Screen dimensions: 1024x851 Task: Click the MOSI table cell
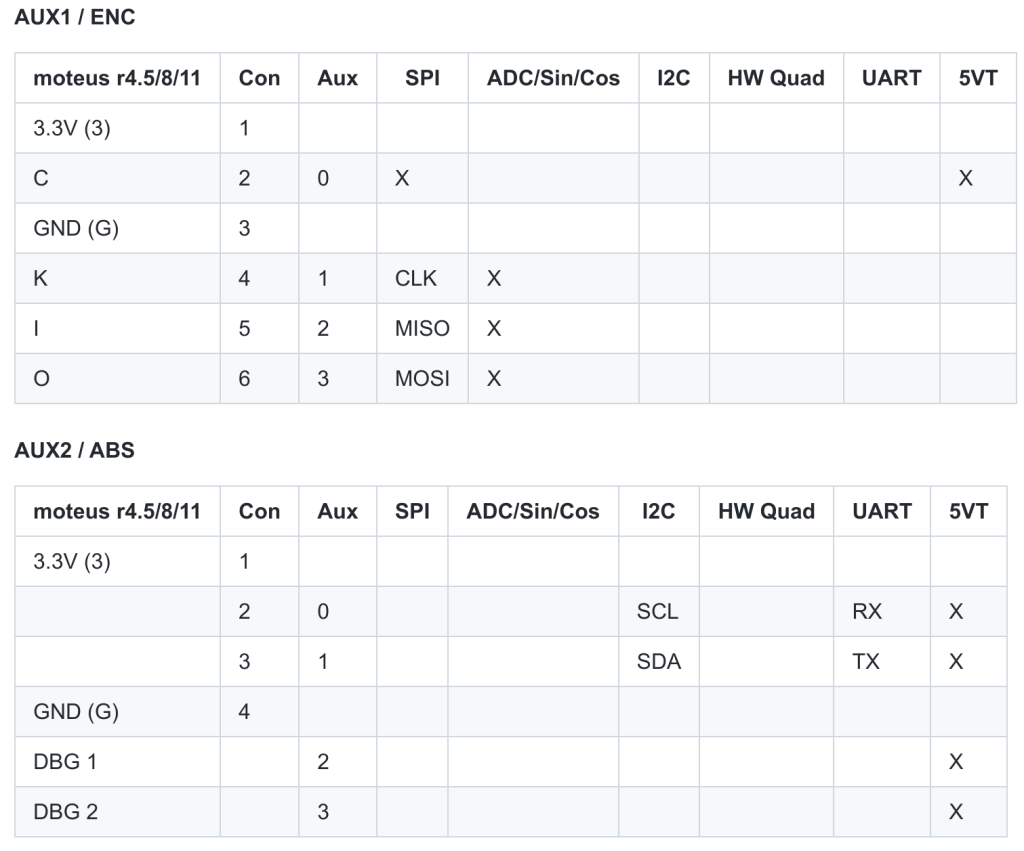[x=422, y=378]
